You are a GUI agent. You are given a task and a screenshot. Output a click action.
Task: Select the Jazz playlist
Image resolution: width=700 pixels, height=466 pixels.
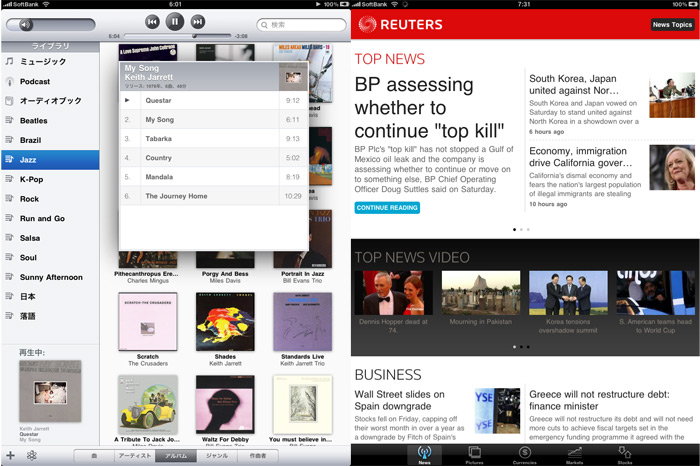point(50,160)
